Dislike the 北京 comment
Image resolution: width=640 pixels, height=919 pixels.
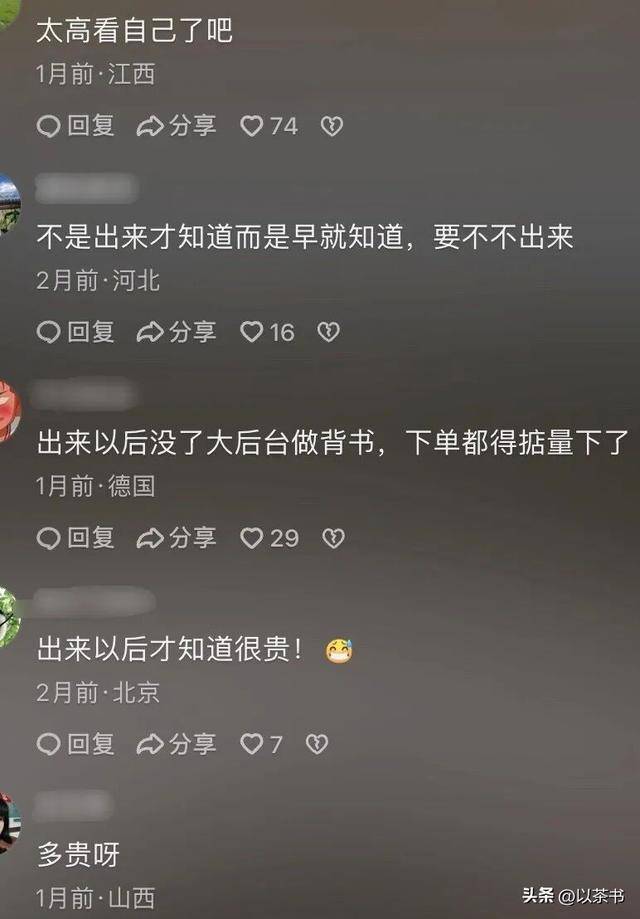pos(316,744)
